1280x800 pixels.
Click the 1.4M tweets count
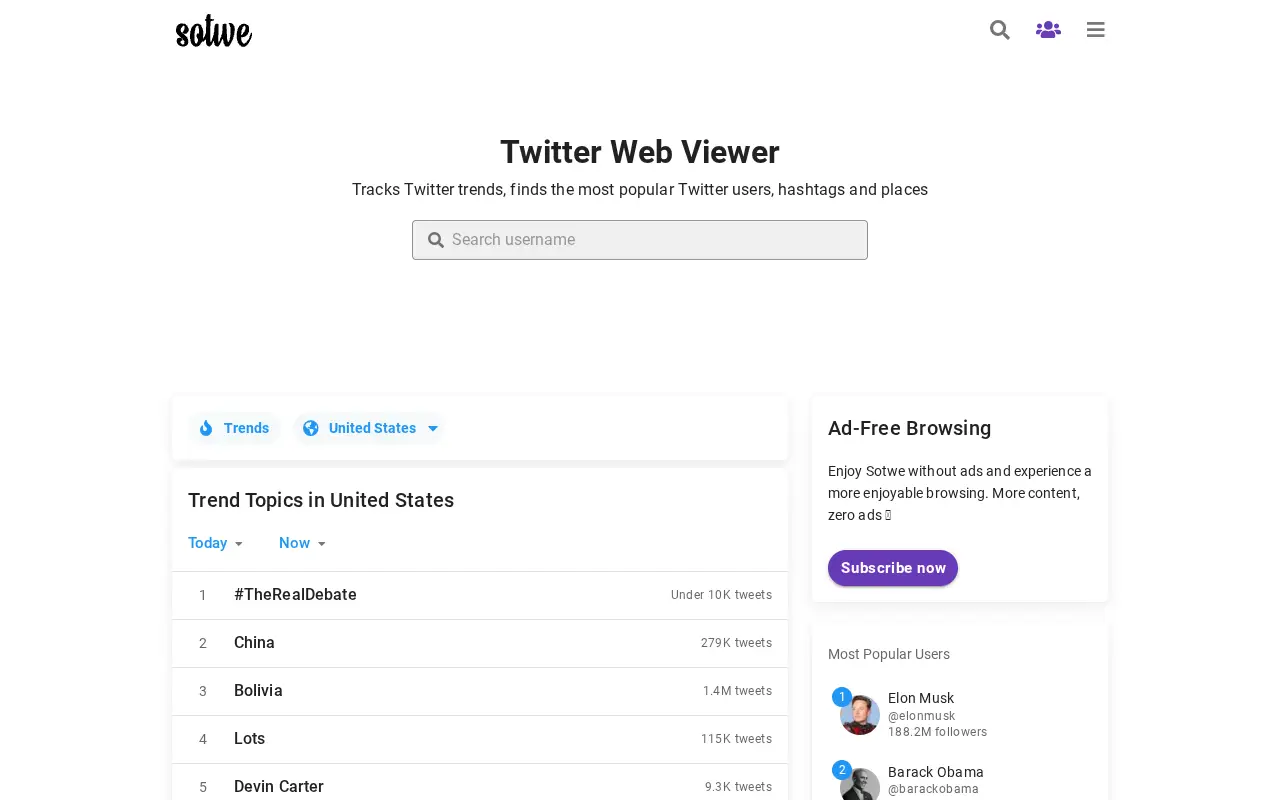tap(737, 691)
